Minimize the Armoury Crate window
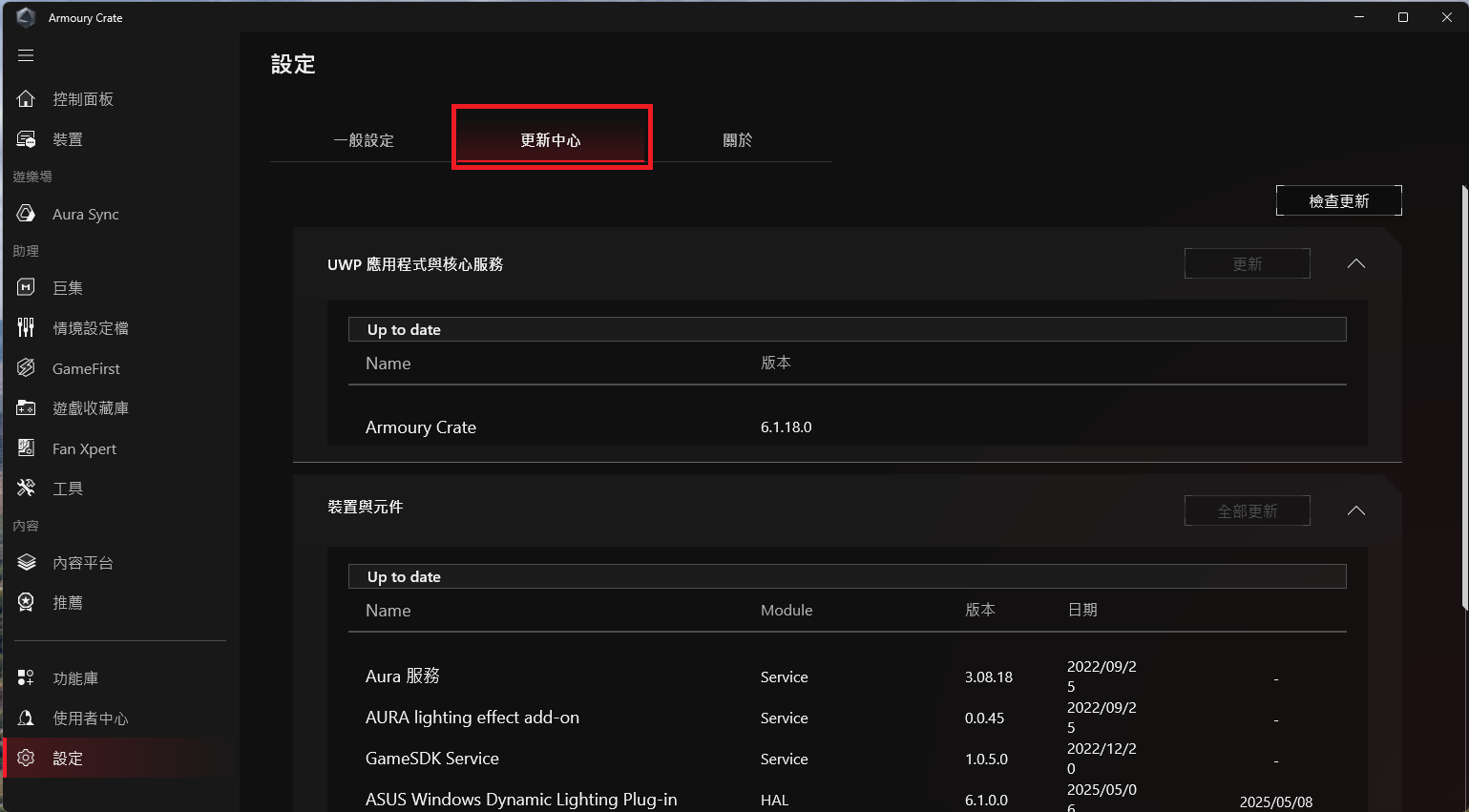 [x=1359, y=17]
